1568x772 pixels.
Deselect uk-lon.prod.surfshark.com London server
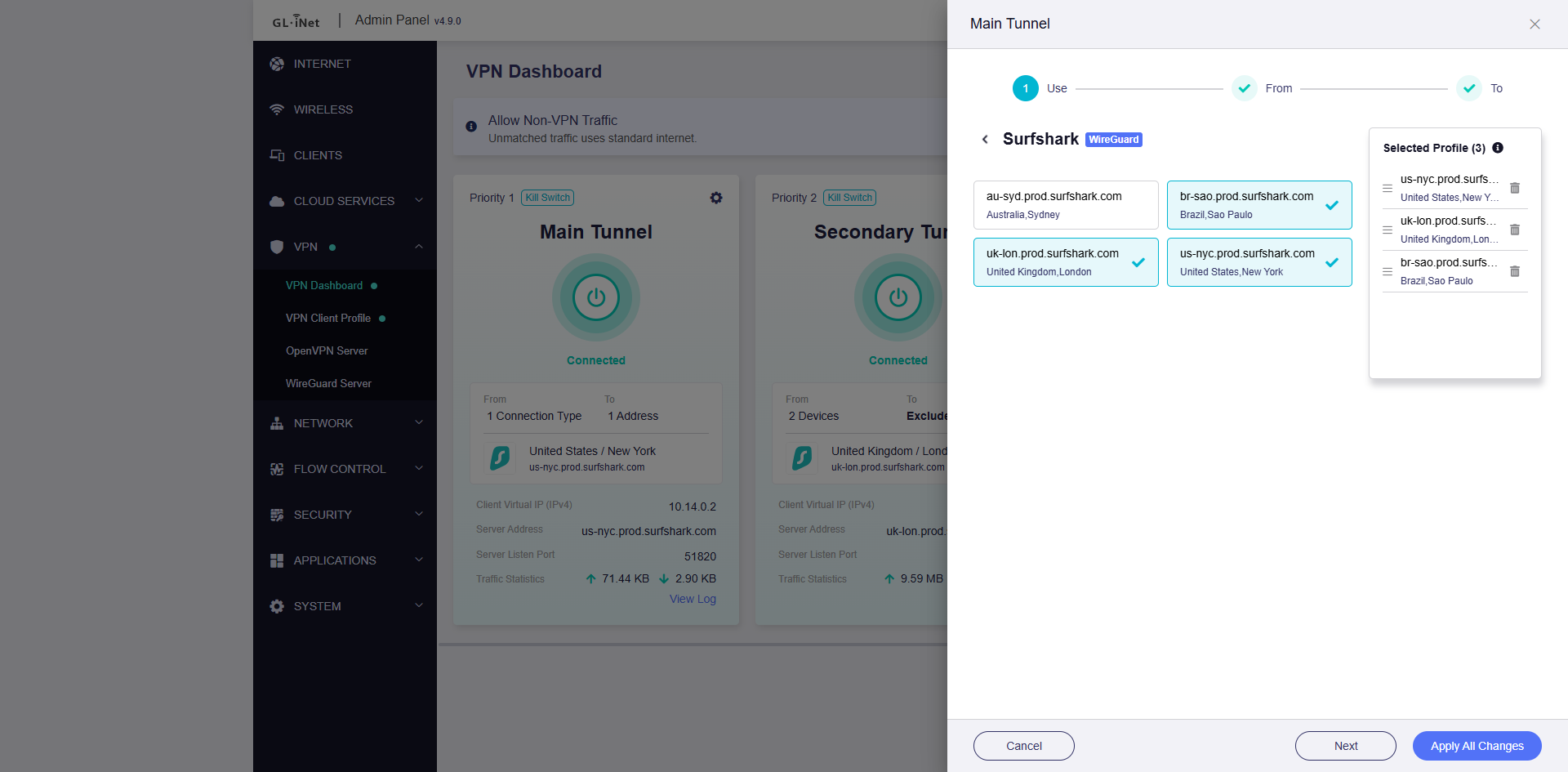coord(1066,262)
